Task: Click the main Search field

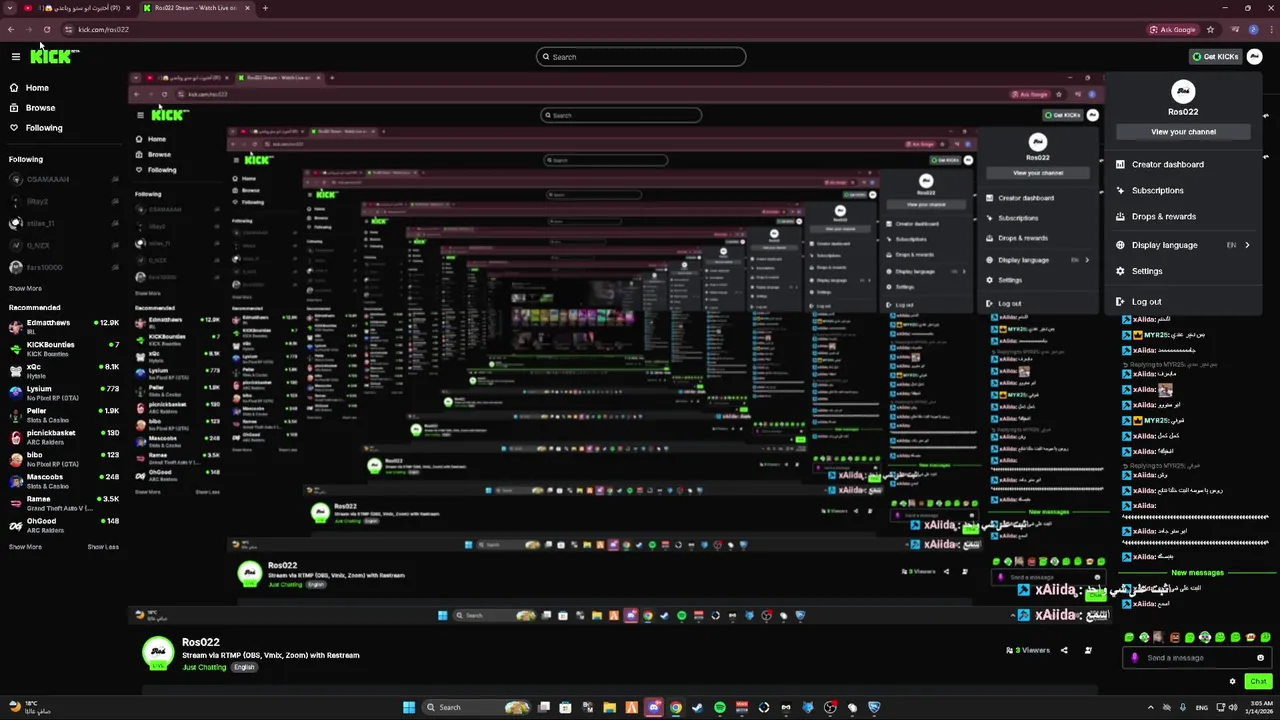Action: [x=641, y=57]
